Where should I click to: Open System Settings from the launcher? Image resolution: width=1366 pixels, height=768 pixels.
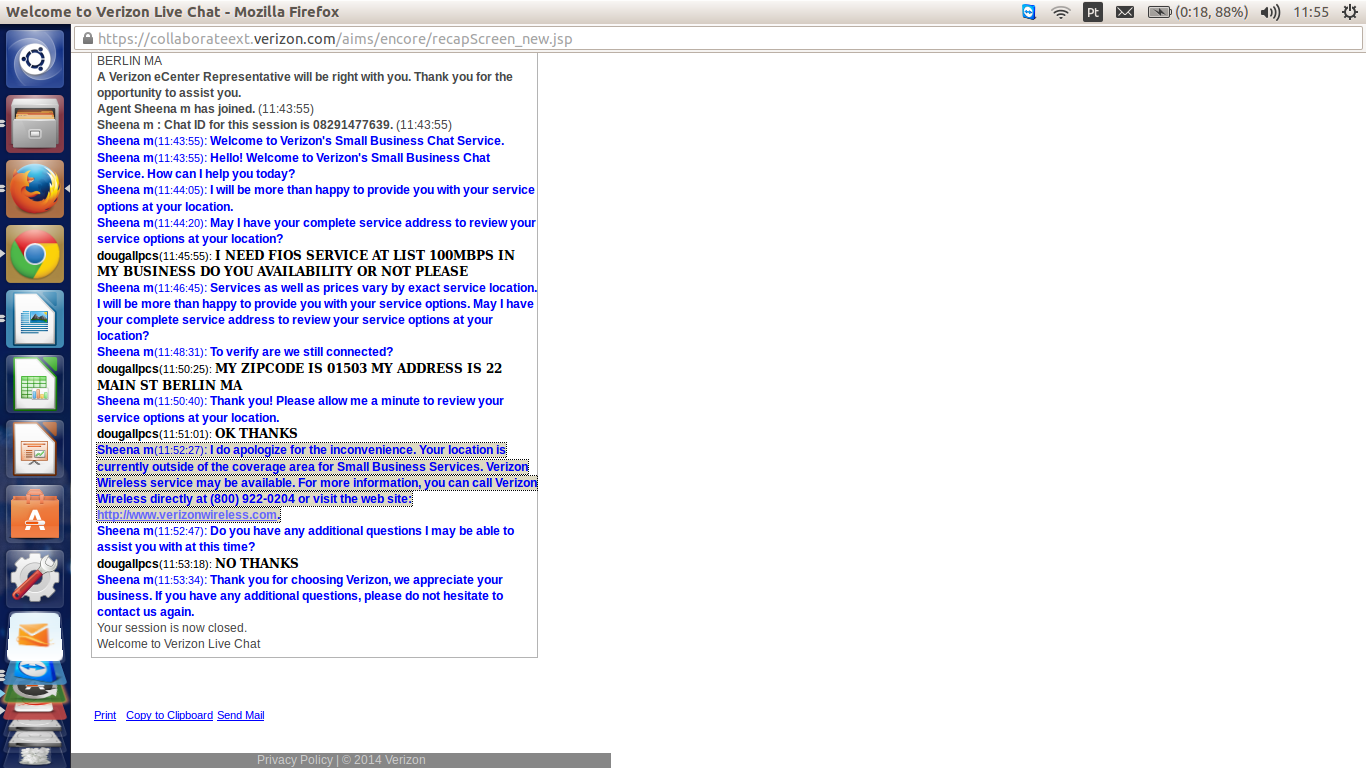pos(35,579)
